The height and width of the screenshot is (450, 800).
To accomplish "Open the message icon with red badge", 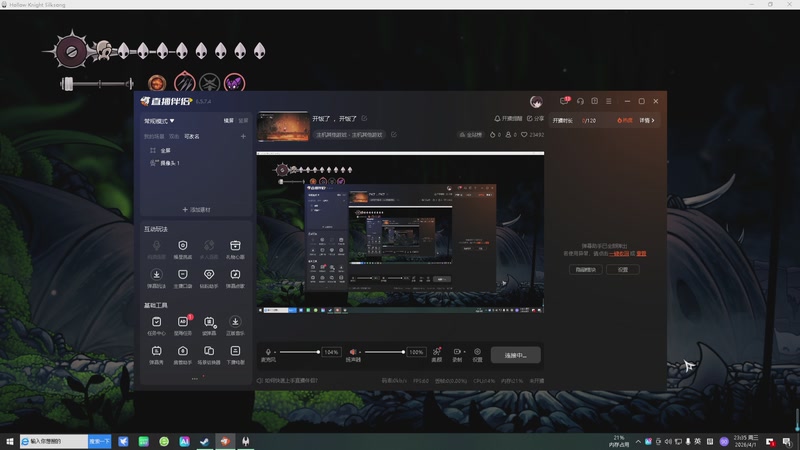I will (564, 101).
